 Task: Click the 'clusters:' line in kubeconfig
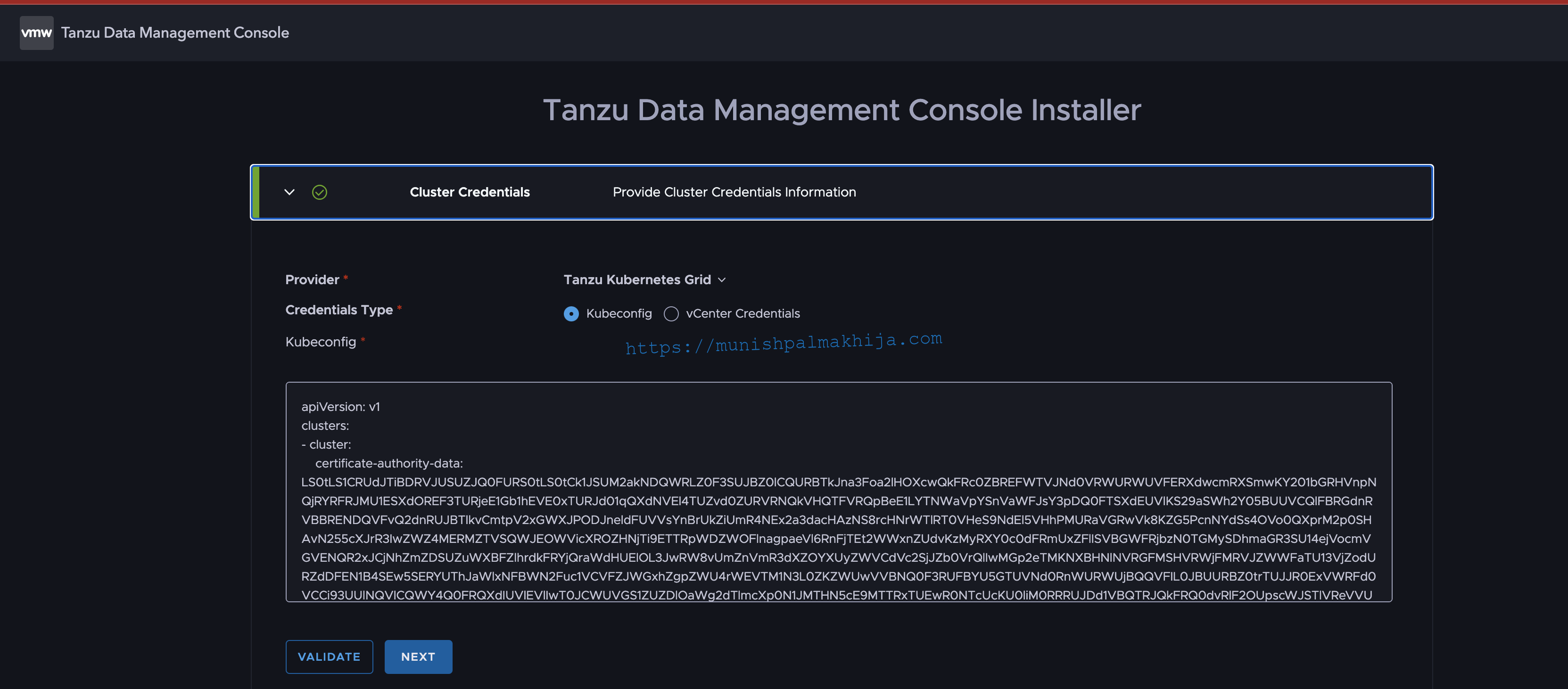click(x=325, y=426)
